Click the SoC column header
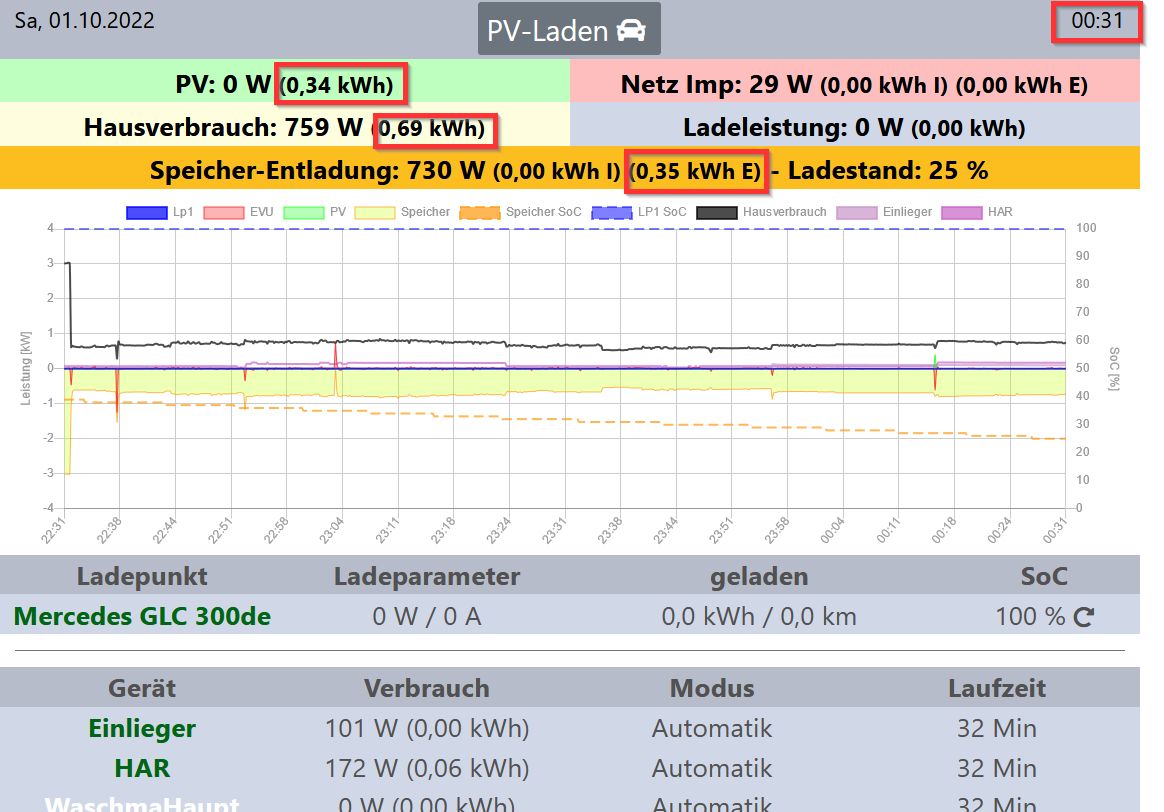This screenshot has height=812, width=1164. pyautogui.click(x=1044, y=577)
